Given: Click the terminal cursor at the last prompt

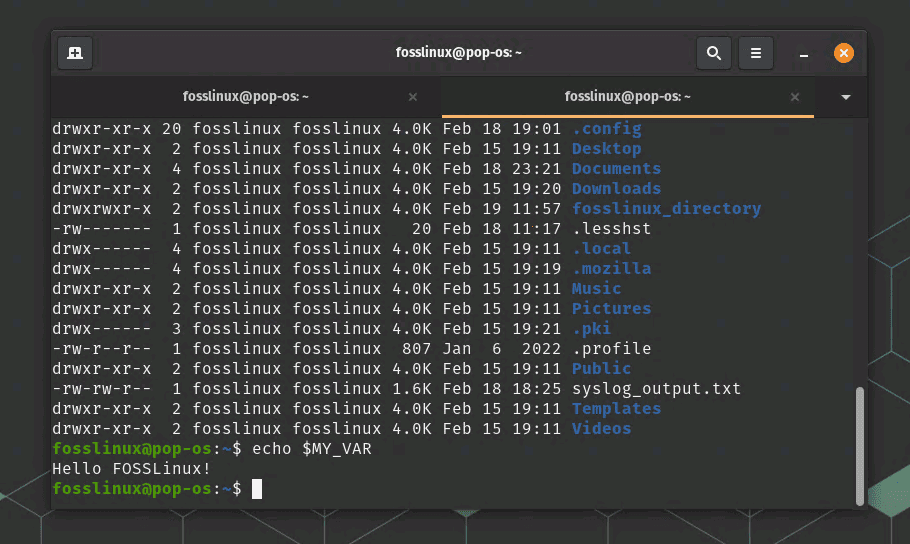Looking at the screenshot, I should coord(257,489).
